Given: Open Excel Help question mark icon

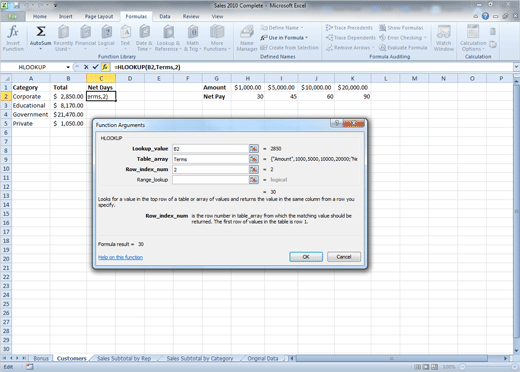Looking at the screenshot, I should pyautogui.click(x=485, y=16).
